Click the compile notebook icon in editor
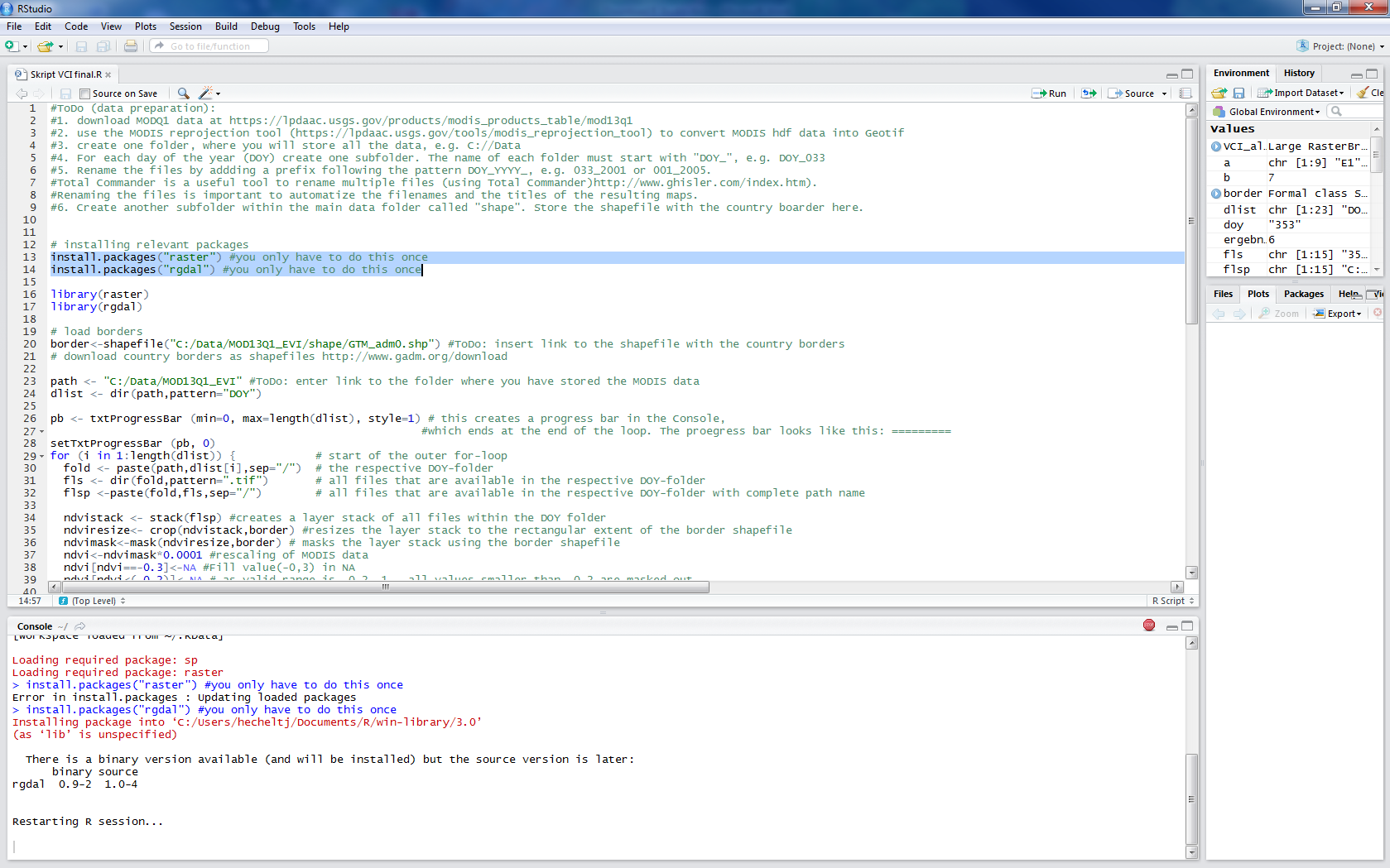Viewport: 1390px width, 868px height. point(1186,94)
